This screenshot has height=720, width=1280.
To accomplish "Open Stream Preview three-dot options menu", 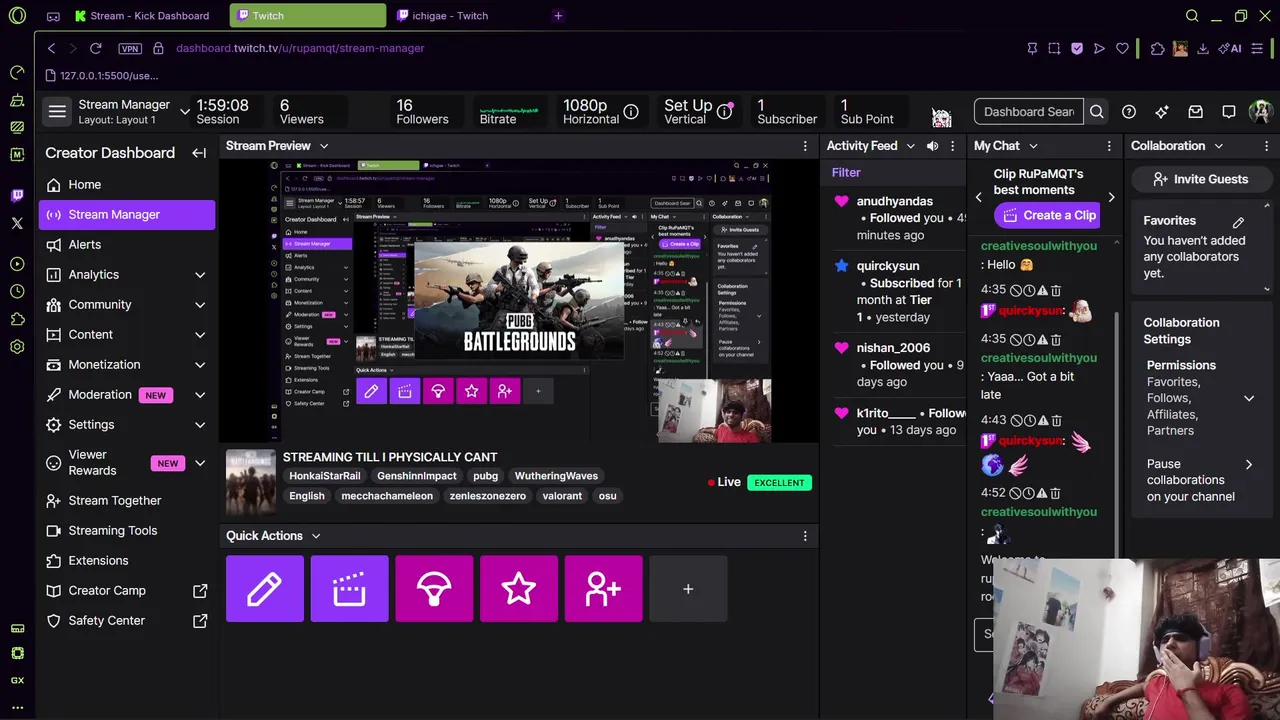I will [805, 146].
